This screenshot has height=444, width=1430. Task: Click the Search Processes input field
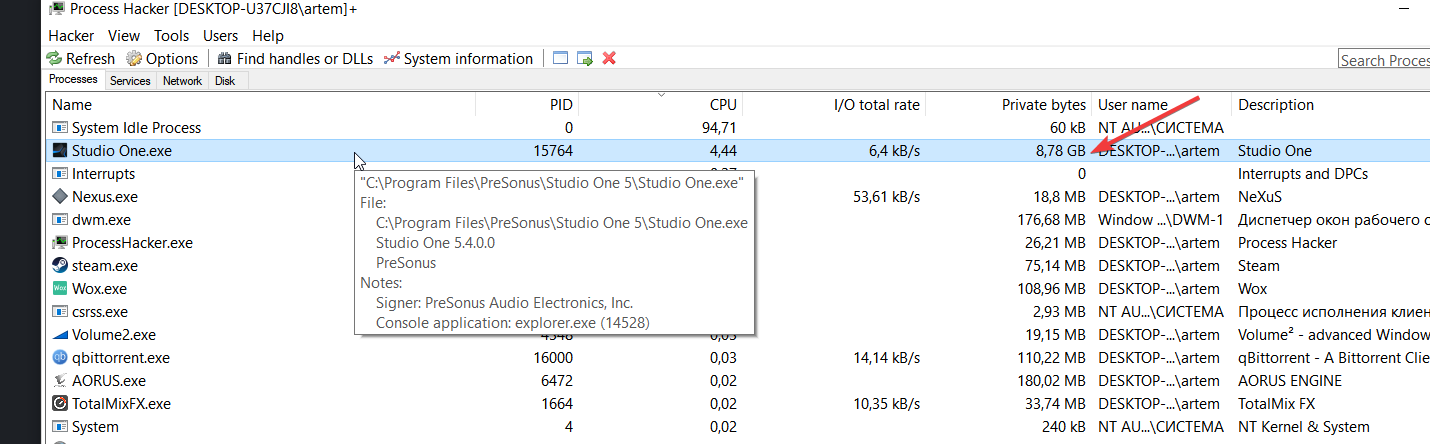pyautogui.click(x=1384, y=61)
